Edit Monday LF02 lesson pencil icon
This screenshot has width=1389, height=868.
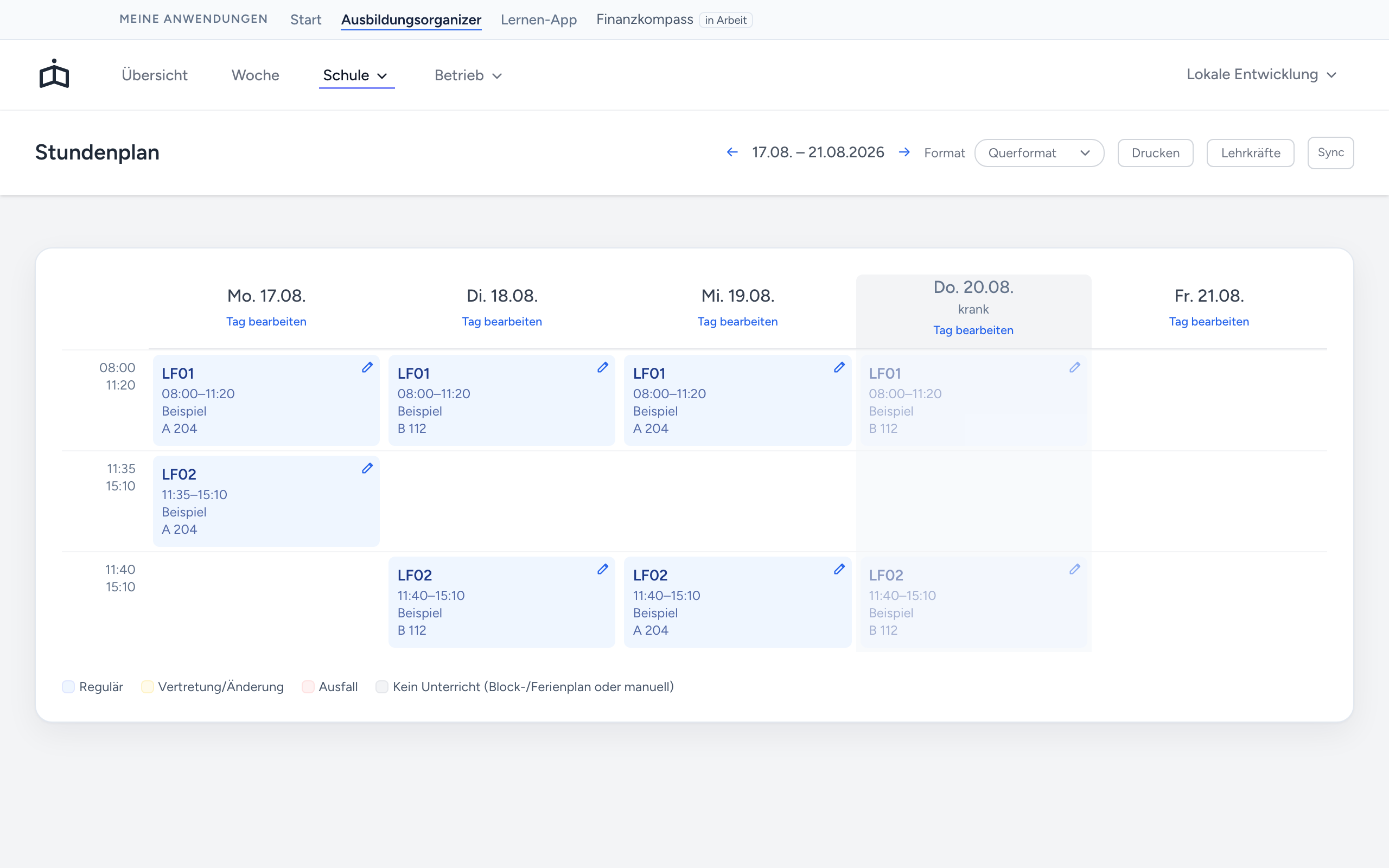point(367,468)
